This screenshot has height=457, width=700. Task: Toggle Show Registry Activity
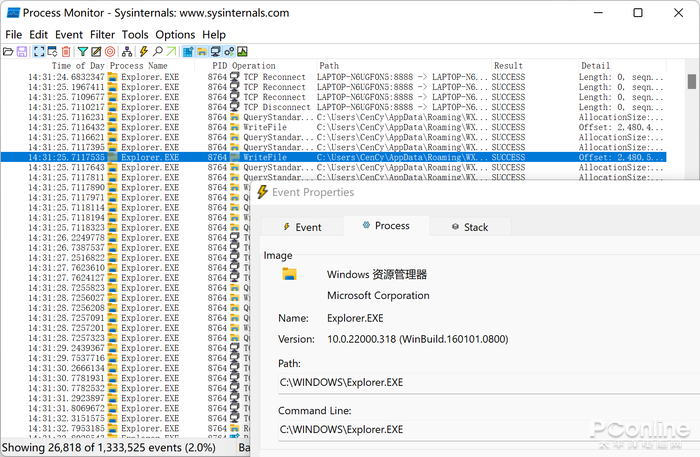click(x=188, y=51)
